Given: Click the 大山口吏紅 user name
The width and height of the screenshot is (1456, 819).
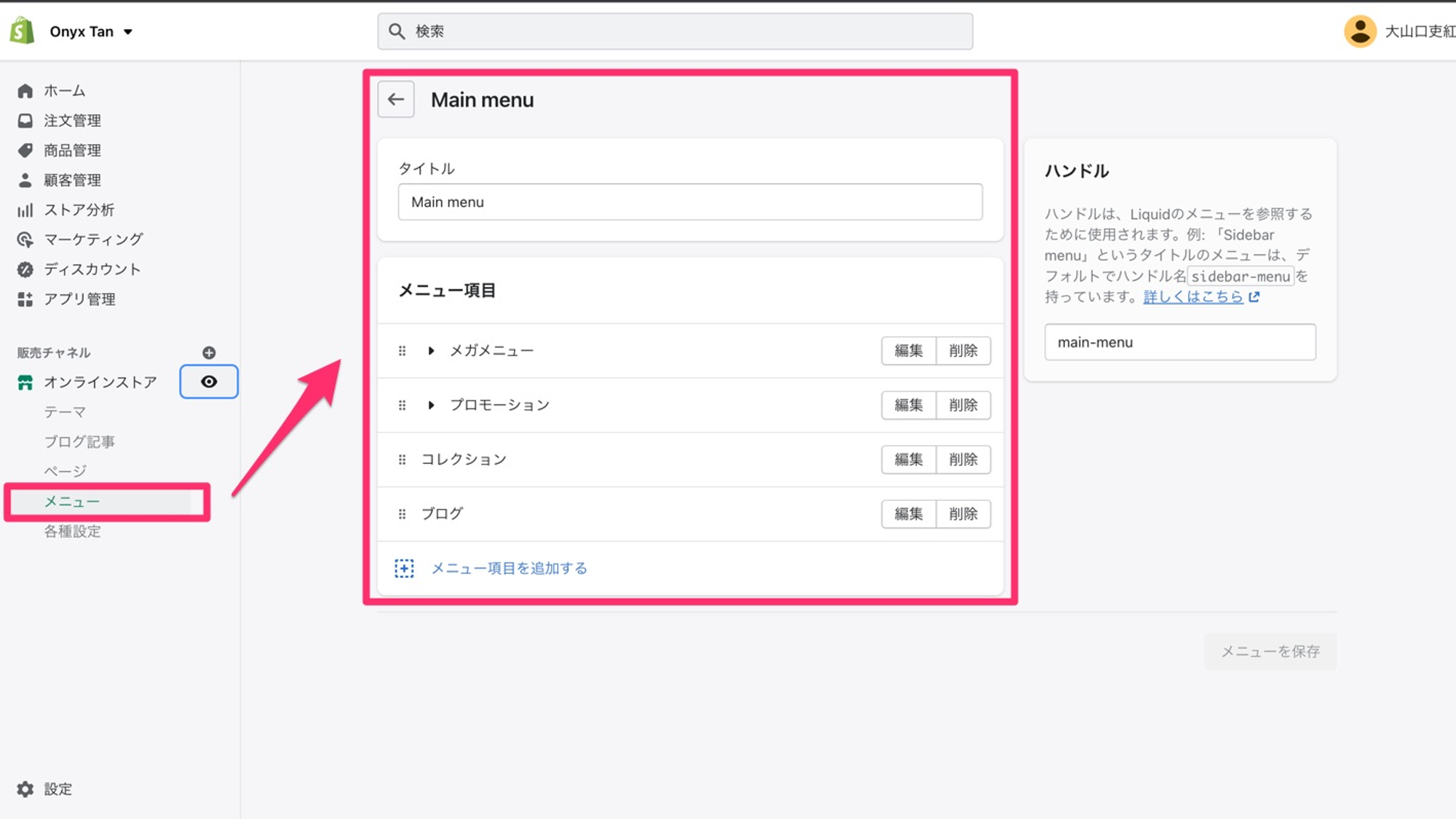Looking at the screenshot, I should click(x=1420, y=31).
